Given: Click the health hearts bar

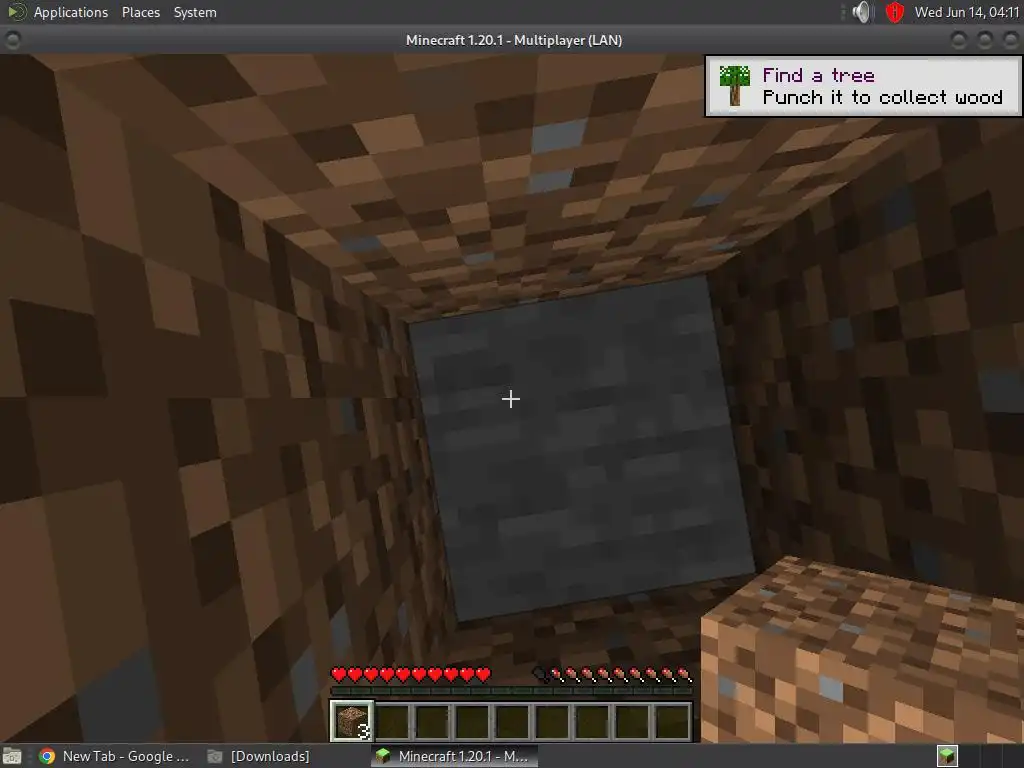Looking at the screenshot, I should [411, 674].
